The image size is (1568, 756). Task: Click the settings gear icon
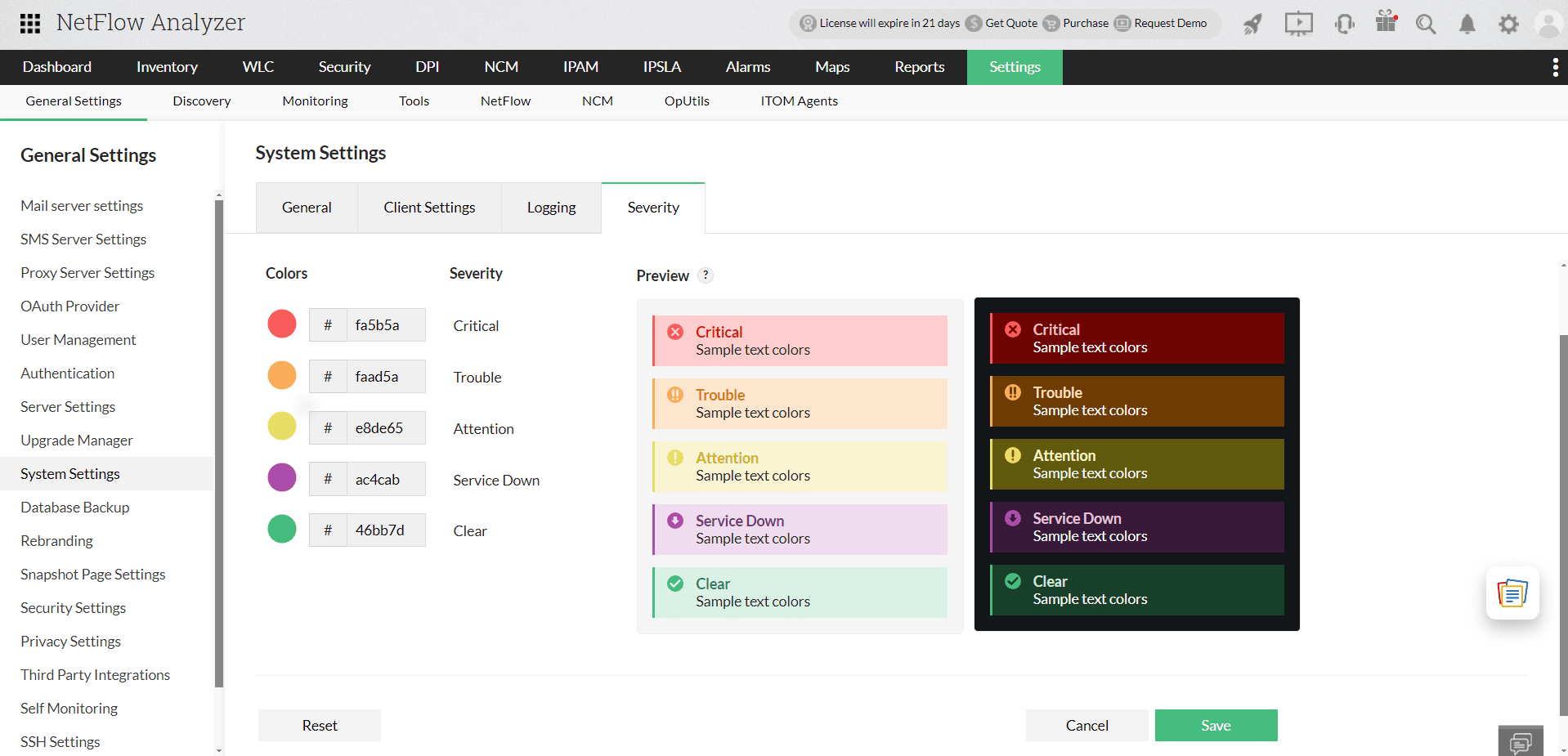[x=1508, y=24]
